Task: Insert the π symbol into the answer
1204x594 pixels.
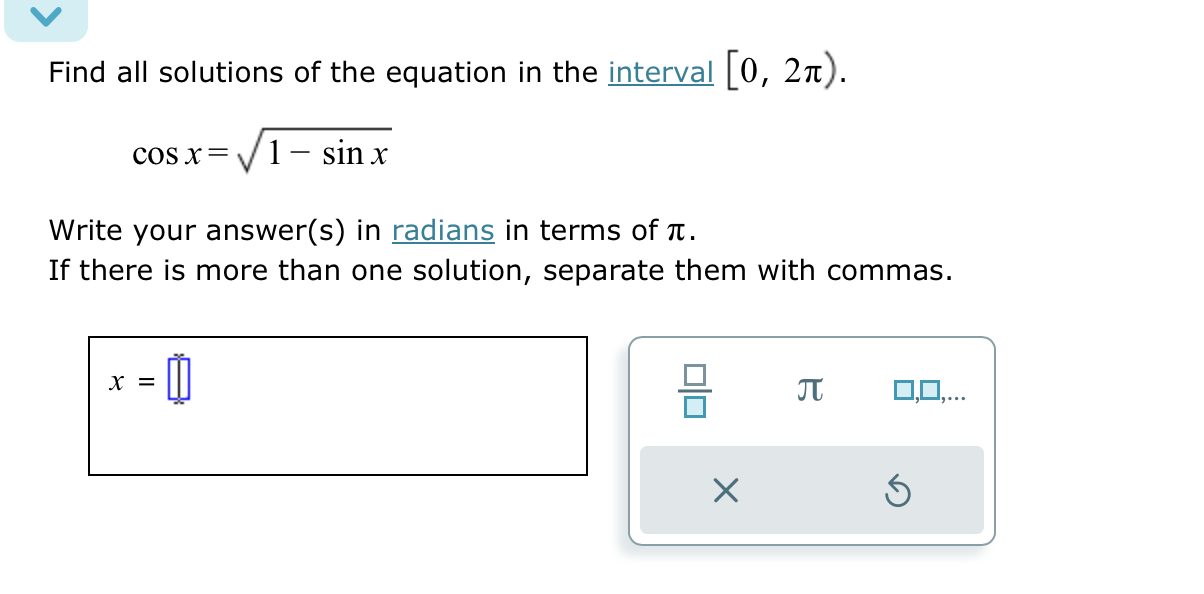Action: coord(808,389)
